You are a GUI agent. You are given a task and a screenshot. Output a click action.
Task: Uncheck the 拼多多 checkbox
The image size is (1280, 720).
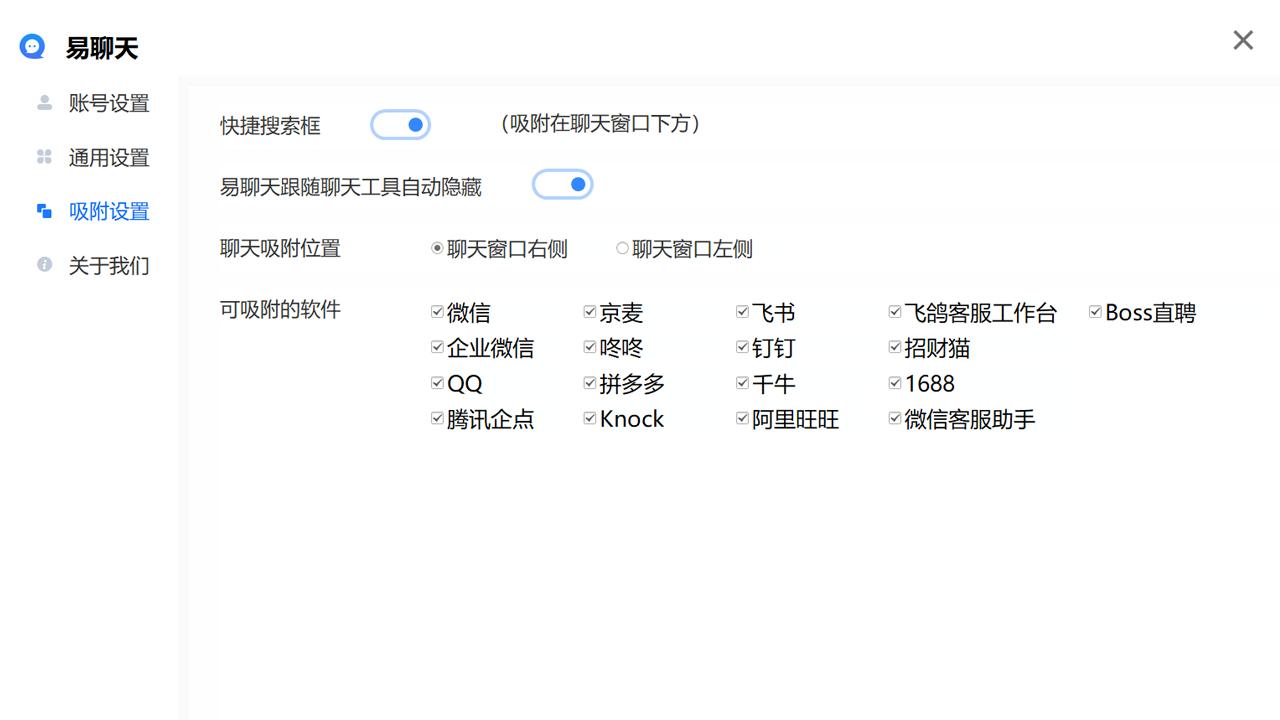click(590, 383)
